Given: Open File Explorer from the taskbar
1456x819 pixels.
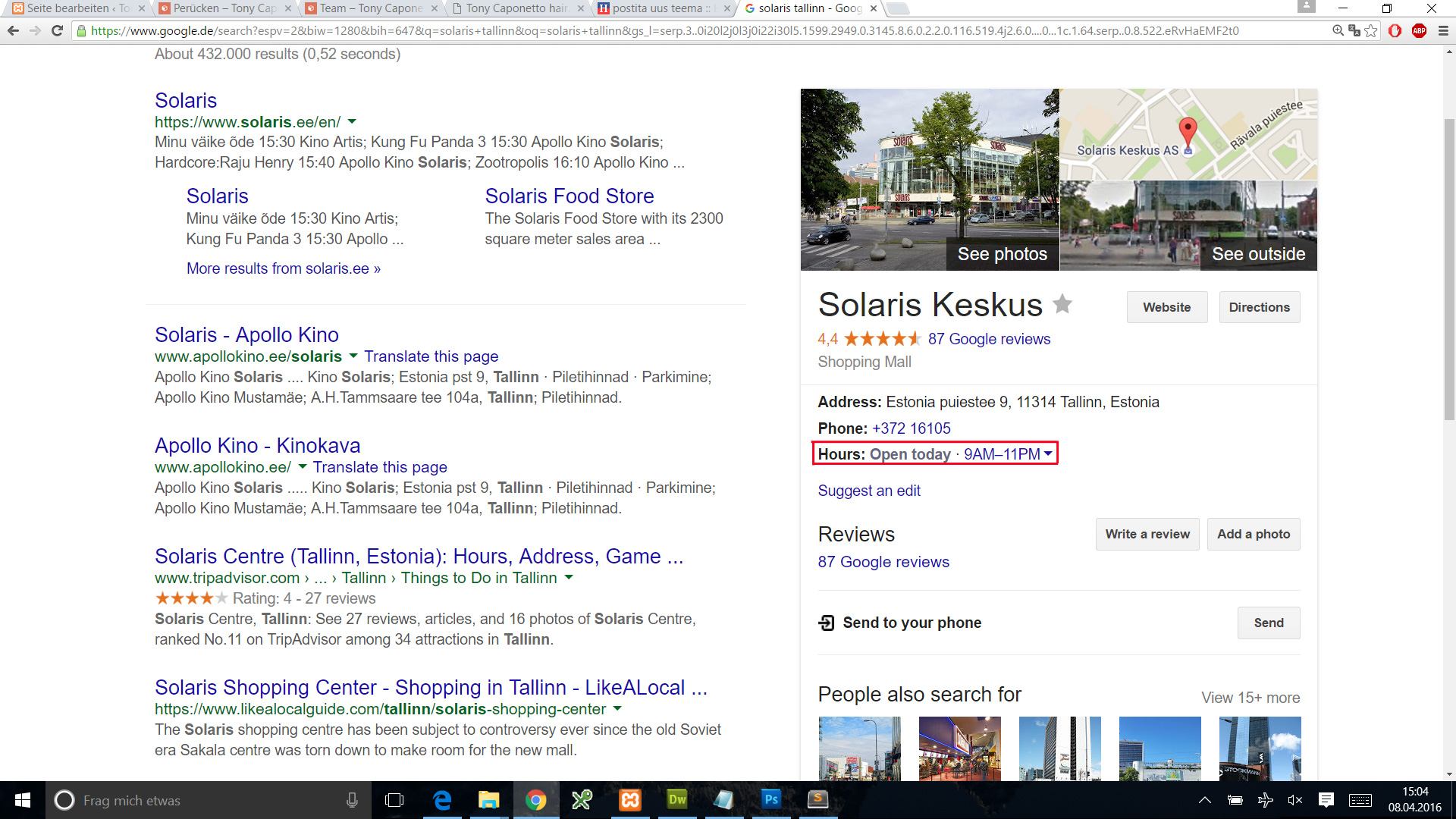Looking at the screenshot, I should [x=489, y=800].
